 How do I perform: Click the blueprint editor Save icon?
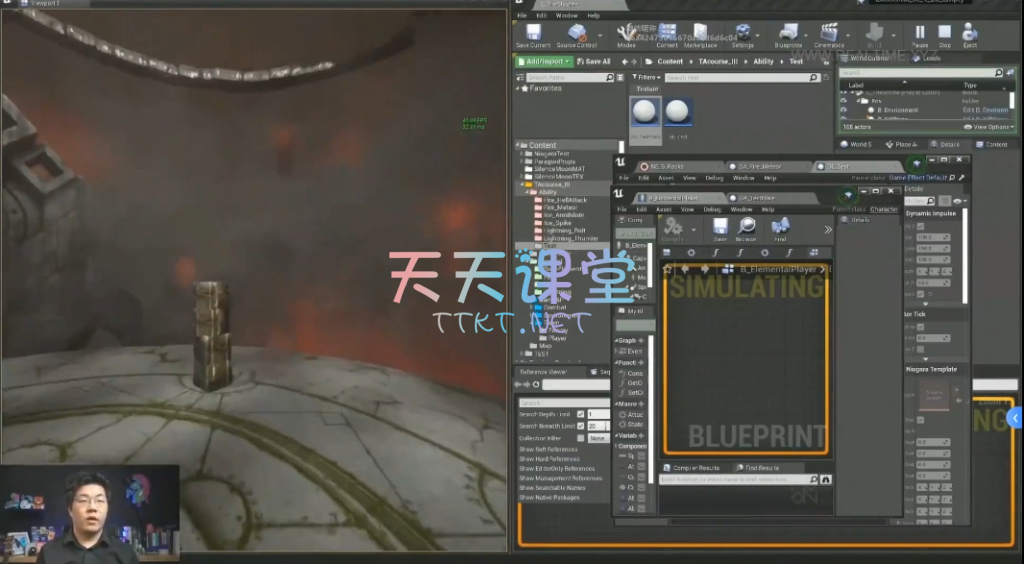720,229
